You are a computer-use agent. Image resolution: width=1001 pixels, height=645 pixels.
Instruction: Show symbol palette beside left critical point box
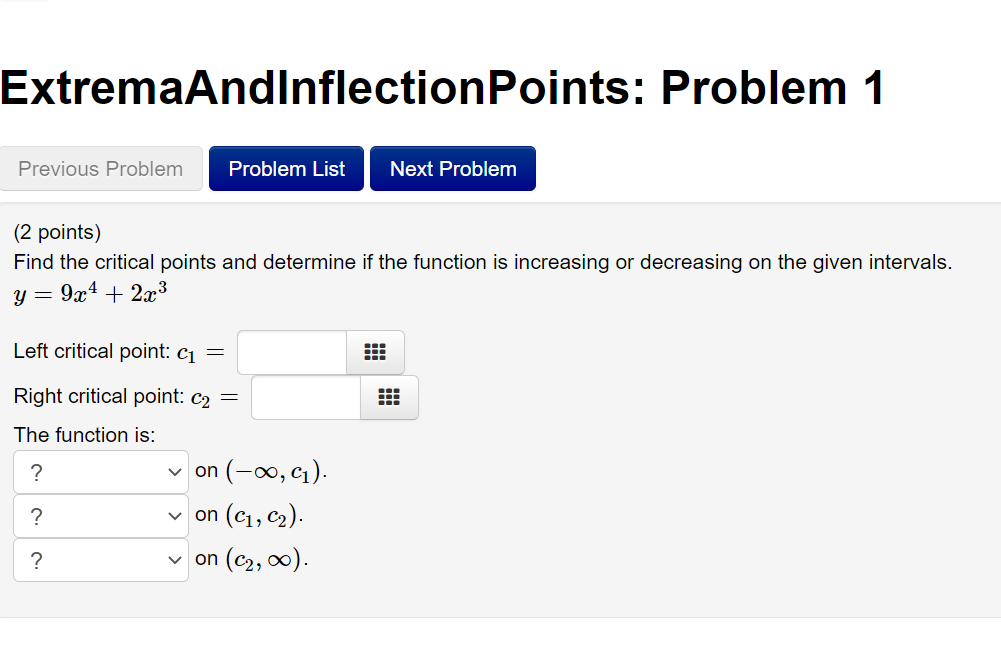tap(374, 352)
